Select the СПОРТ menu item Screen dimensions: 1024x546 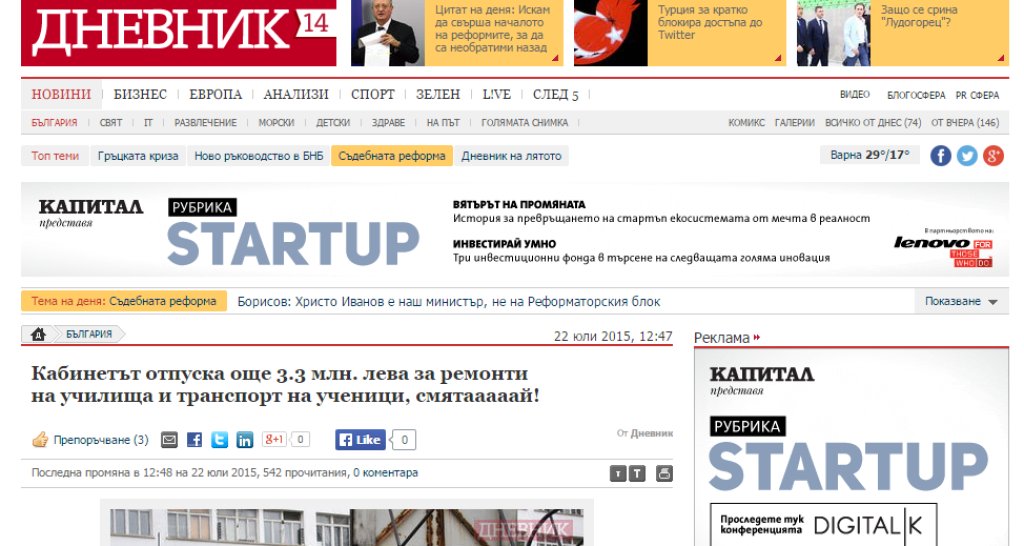(x=373, y=95)
